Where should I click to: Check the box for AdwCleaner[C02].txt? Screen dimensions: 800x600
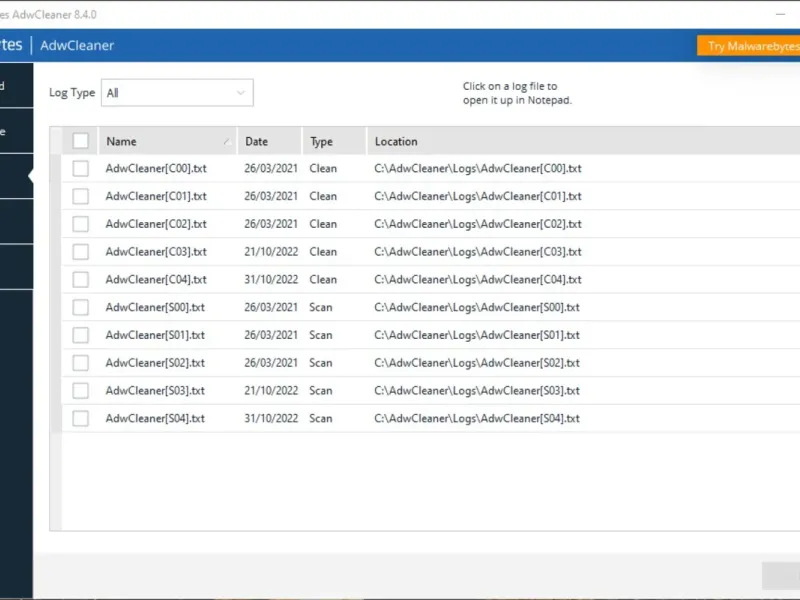tap(80, 224)
